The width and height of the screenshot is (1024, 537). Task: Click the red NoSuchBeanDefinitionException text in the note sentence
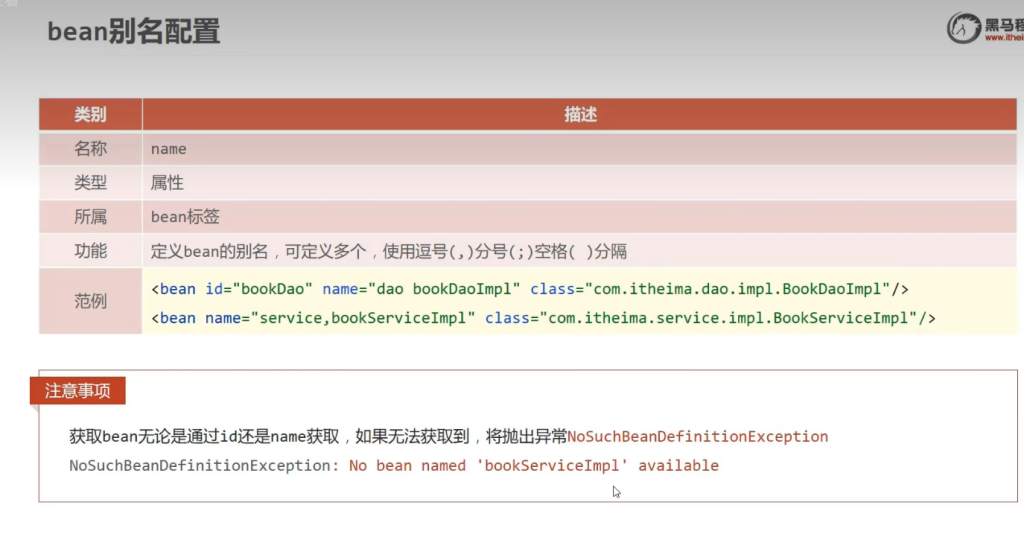(x=697, y=436)
